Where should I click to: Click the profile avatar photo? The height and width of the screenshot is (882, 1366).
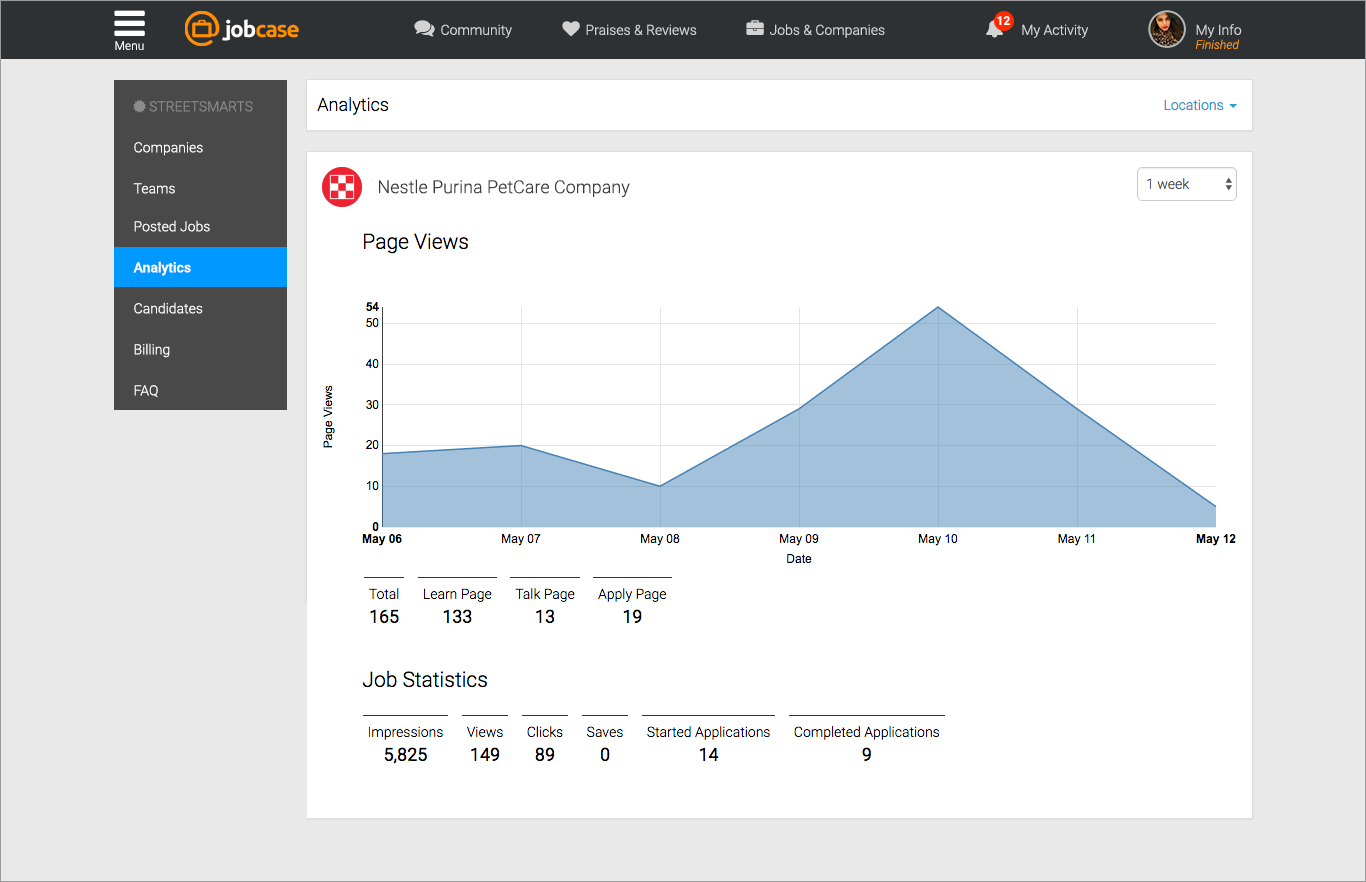(x=1166, y=29)
